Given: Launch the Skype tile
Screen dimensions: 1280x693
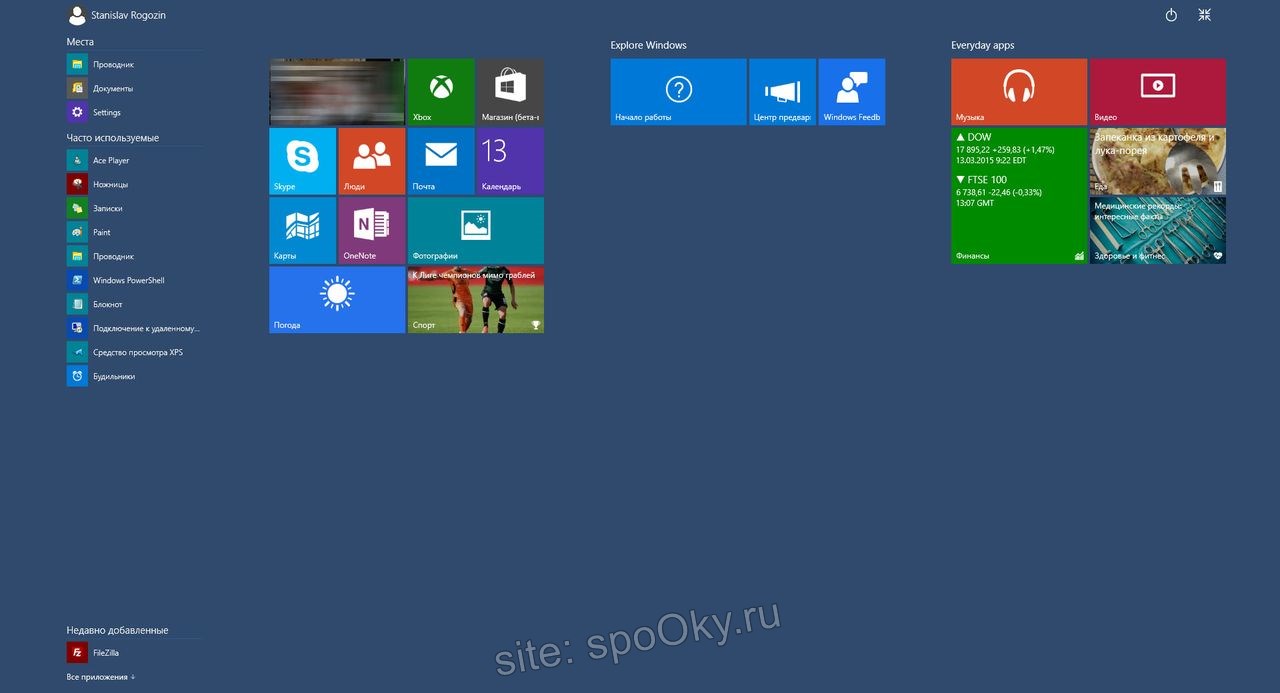Looking at the screenshot, I should point(303,161).
